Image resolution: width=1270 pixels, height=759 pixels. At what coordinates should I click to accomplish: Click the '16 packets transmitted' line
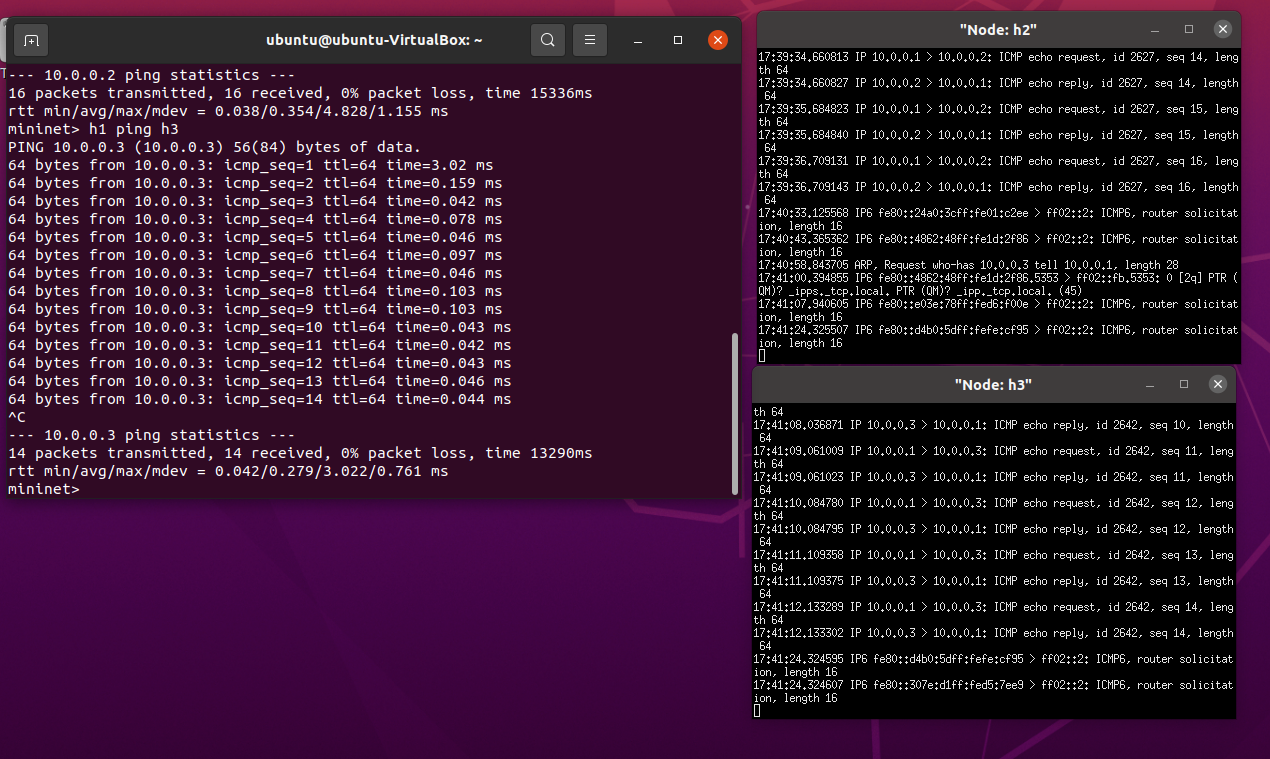pos(300,93)
